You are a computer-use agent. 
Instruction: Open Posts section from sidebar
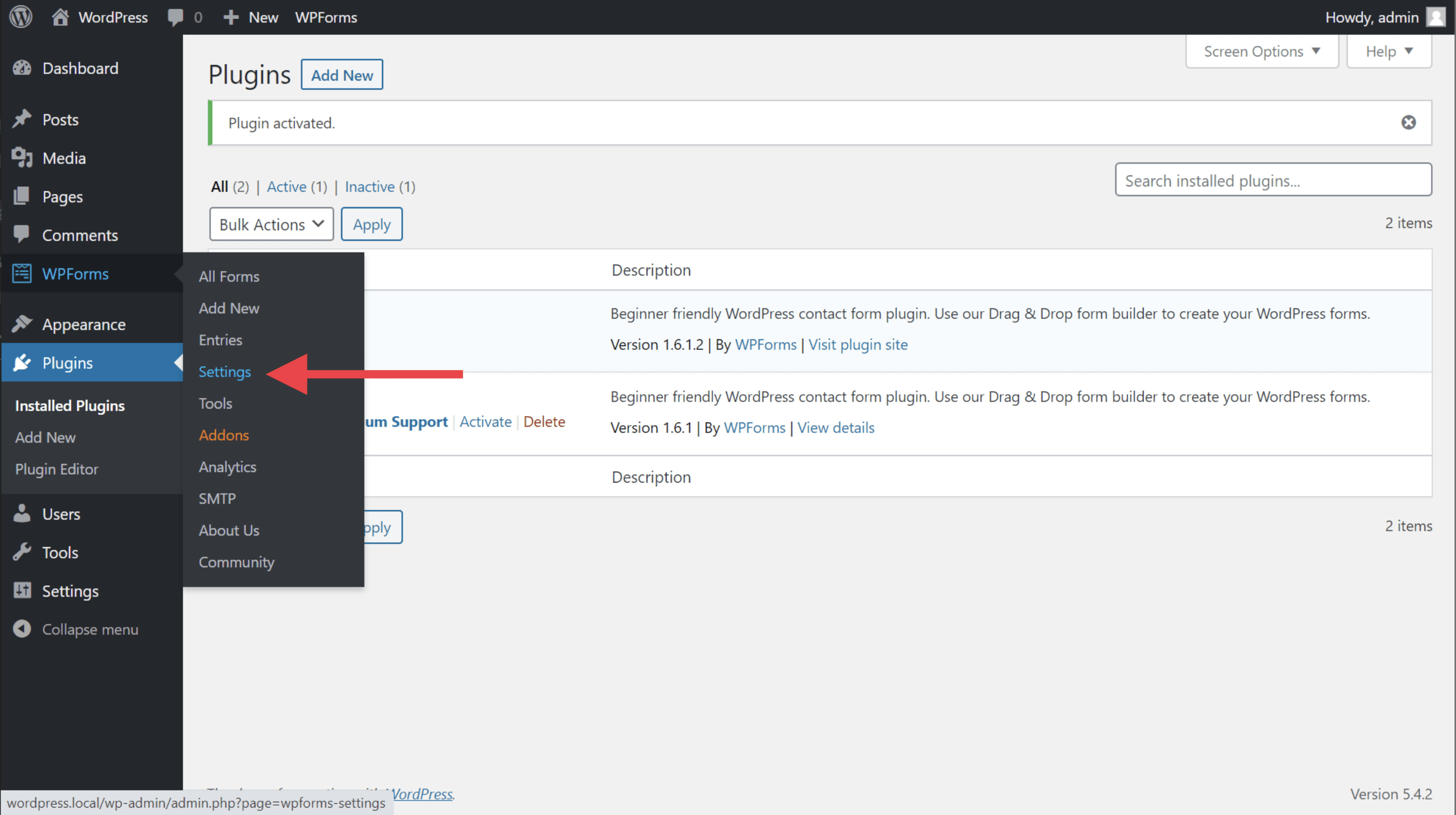(x=60, y=119)
